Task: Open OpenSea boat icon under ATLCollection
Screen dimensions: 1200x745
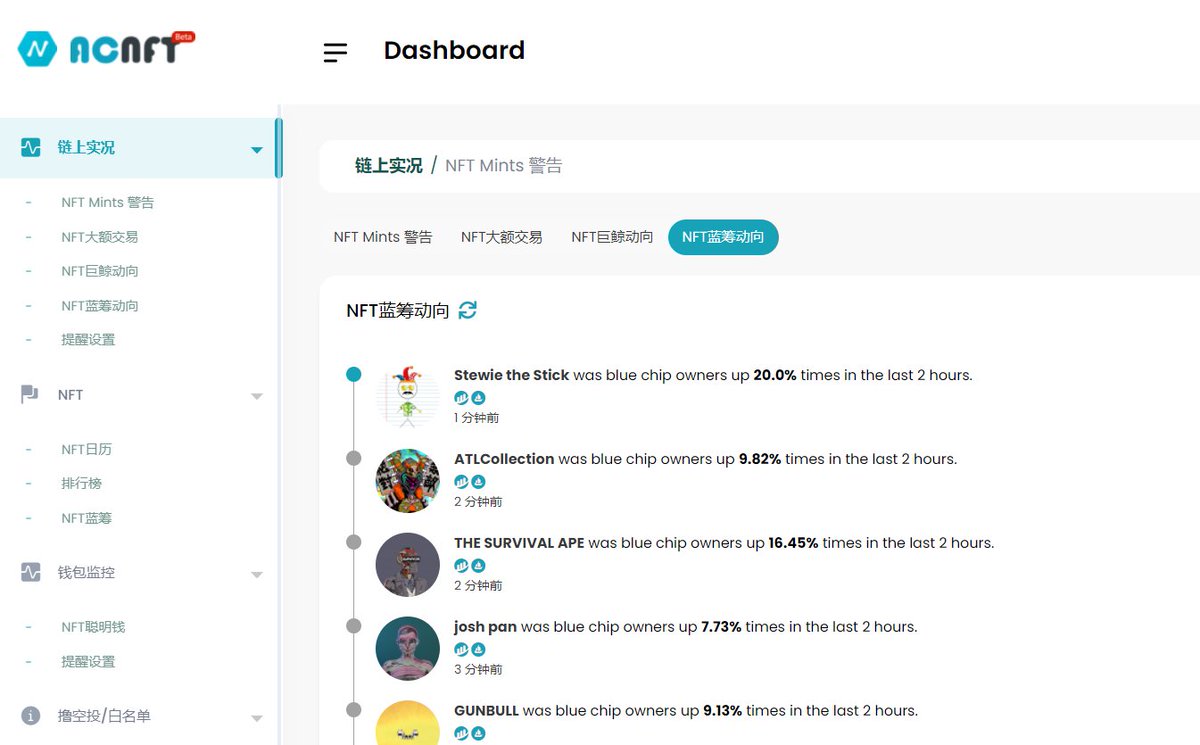Action: (478, 482)
